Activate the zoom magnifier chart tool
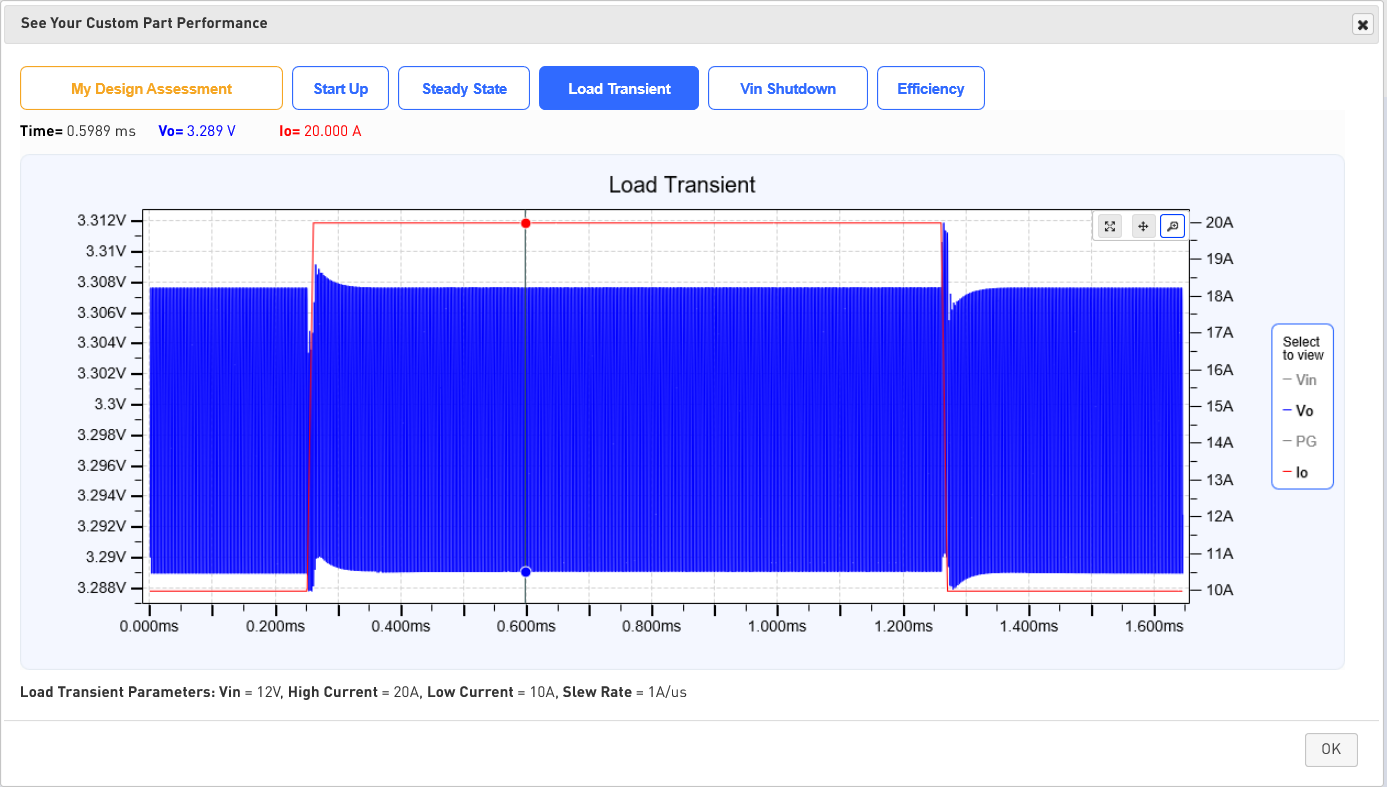 [x=1173, y=226]
